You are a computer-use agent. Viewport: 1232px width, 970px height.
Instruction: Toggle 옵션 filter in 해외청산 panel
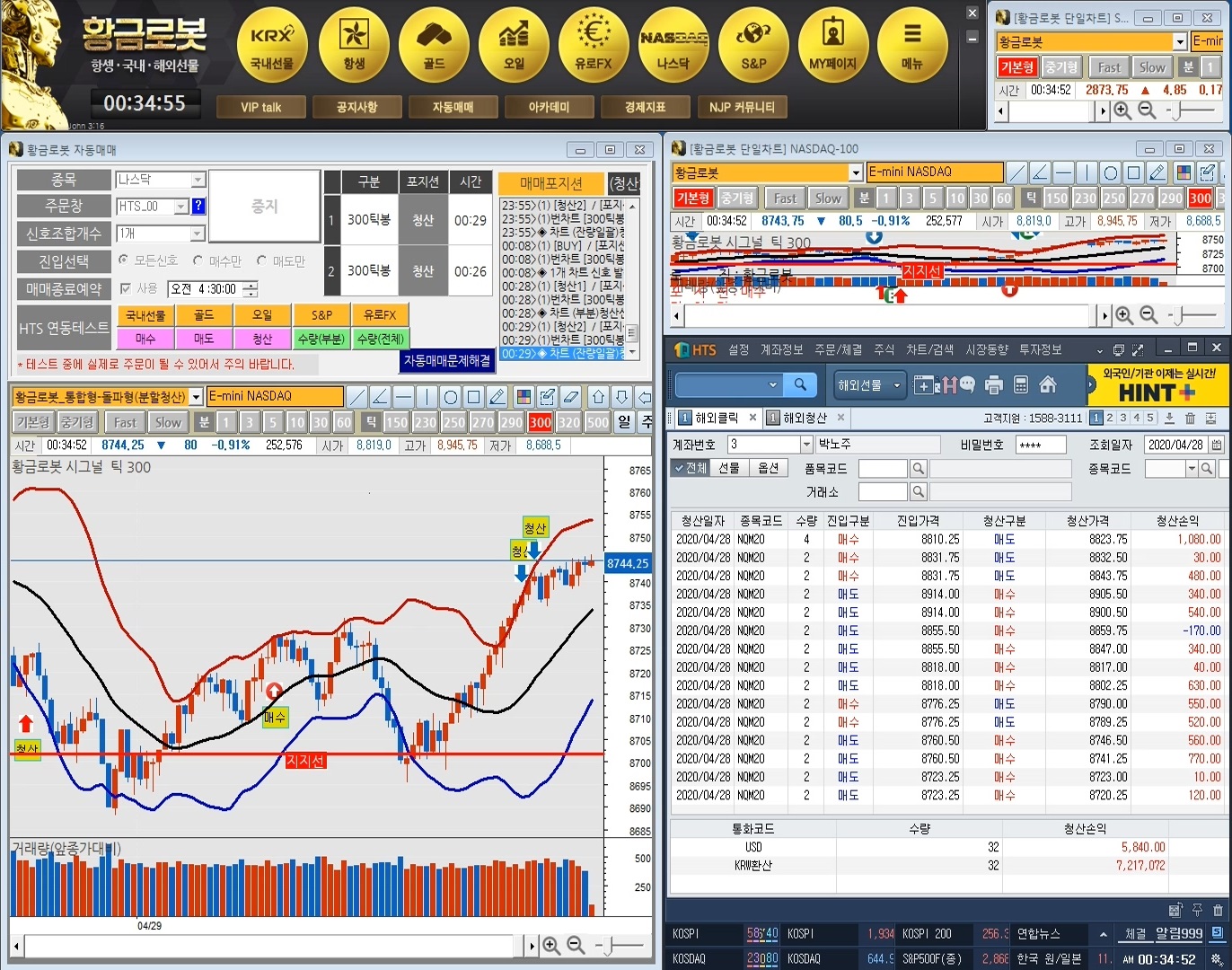[x=768, y=468]
